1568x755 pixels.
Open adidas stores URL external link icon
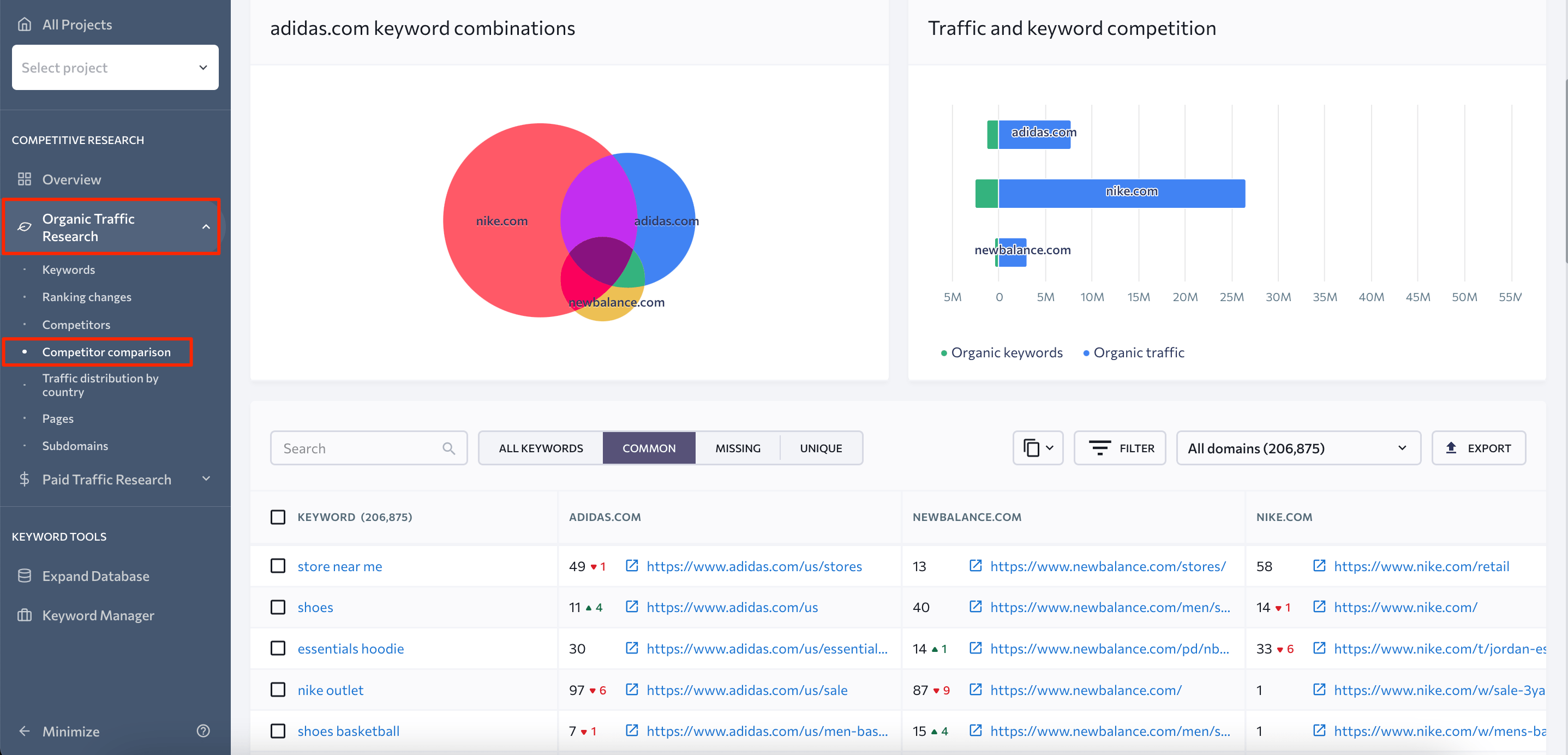tap(632, 566)
